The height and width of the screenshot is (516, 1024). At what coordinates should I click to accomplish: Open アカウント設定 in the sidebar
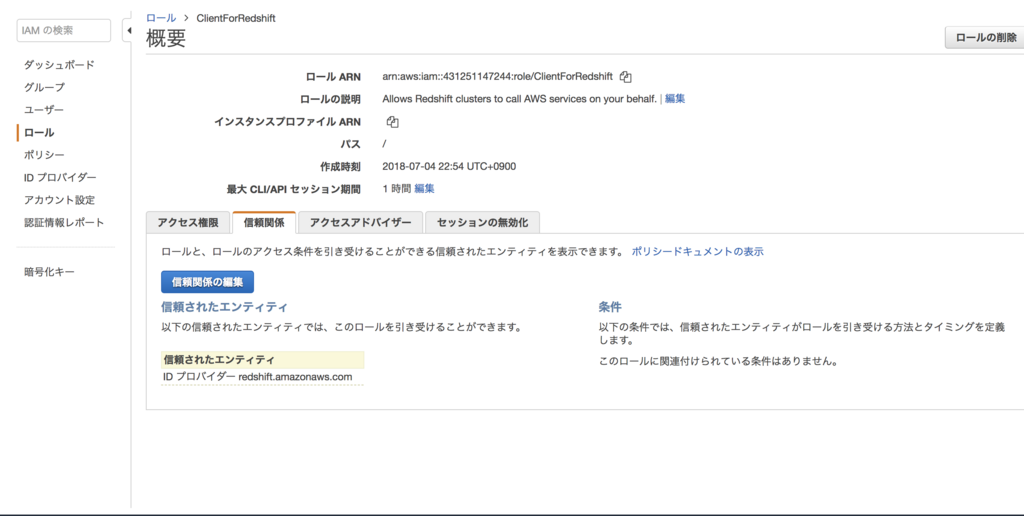point(59,200)
